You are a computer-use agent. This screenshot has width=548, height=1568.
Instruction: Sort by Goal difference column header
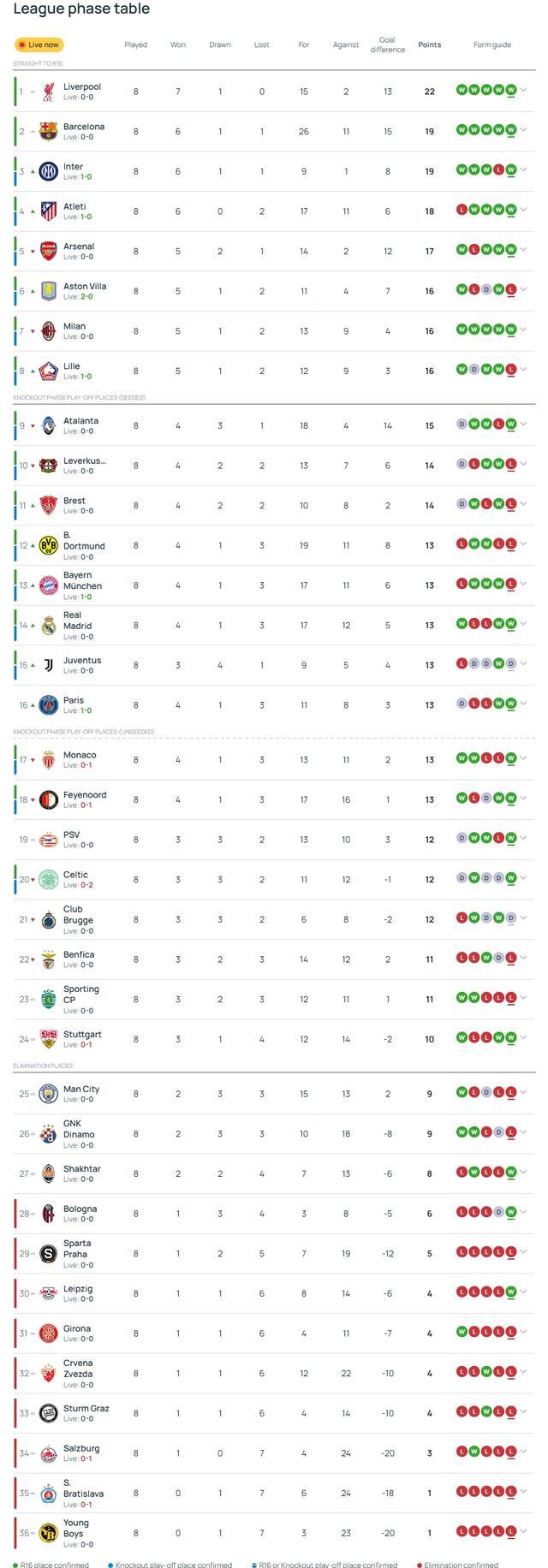(x=387, y=45)
